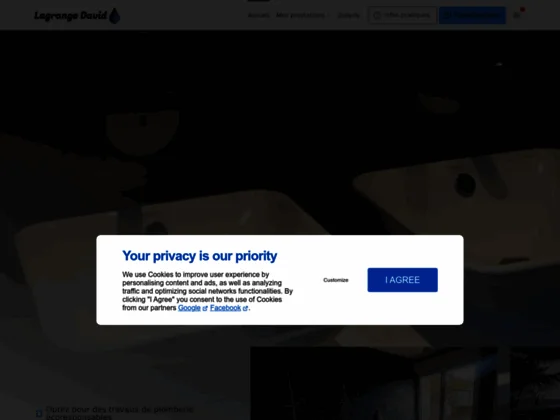560x420 pixels.
Task: Click the water drop logo icon
Action: pyautogui.click(x=114, y=16)
